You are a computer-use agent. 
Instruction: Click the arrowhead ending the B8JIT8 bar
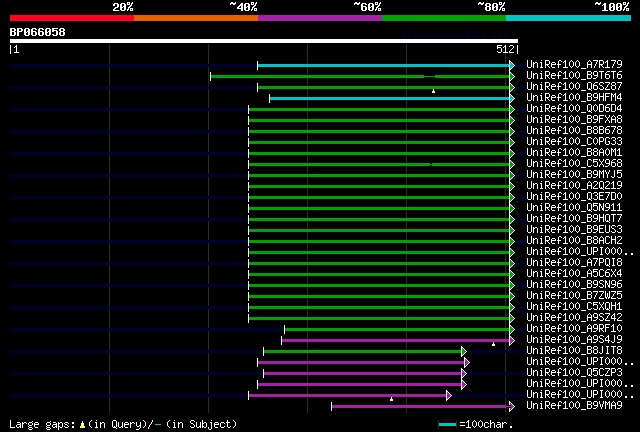[x=464, y=352]
